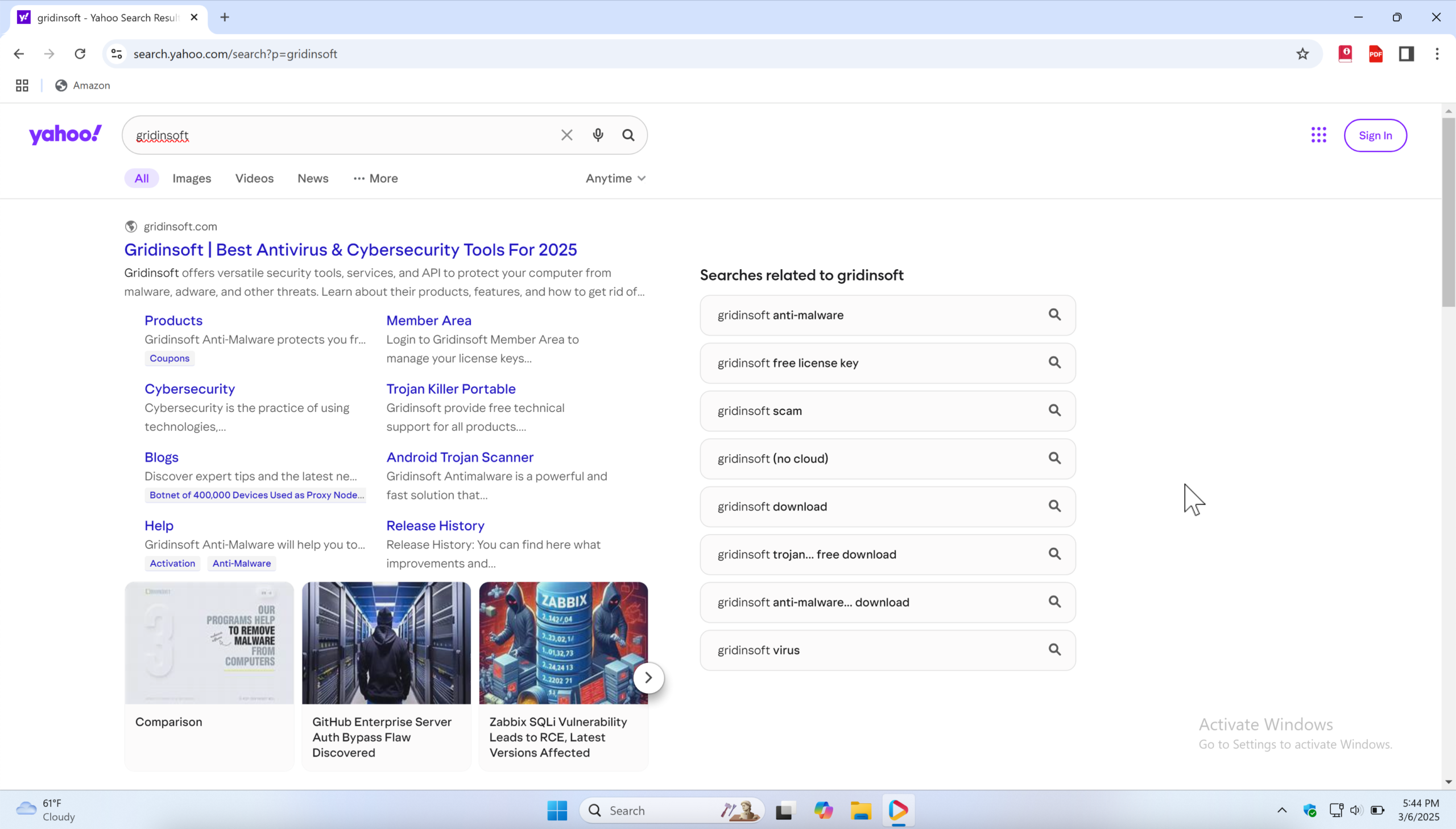Screen dimensions: 1456x829
Task: Click the magnifier beside gridinsoft virus suggestion
Action: 1055,649
